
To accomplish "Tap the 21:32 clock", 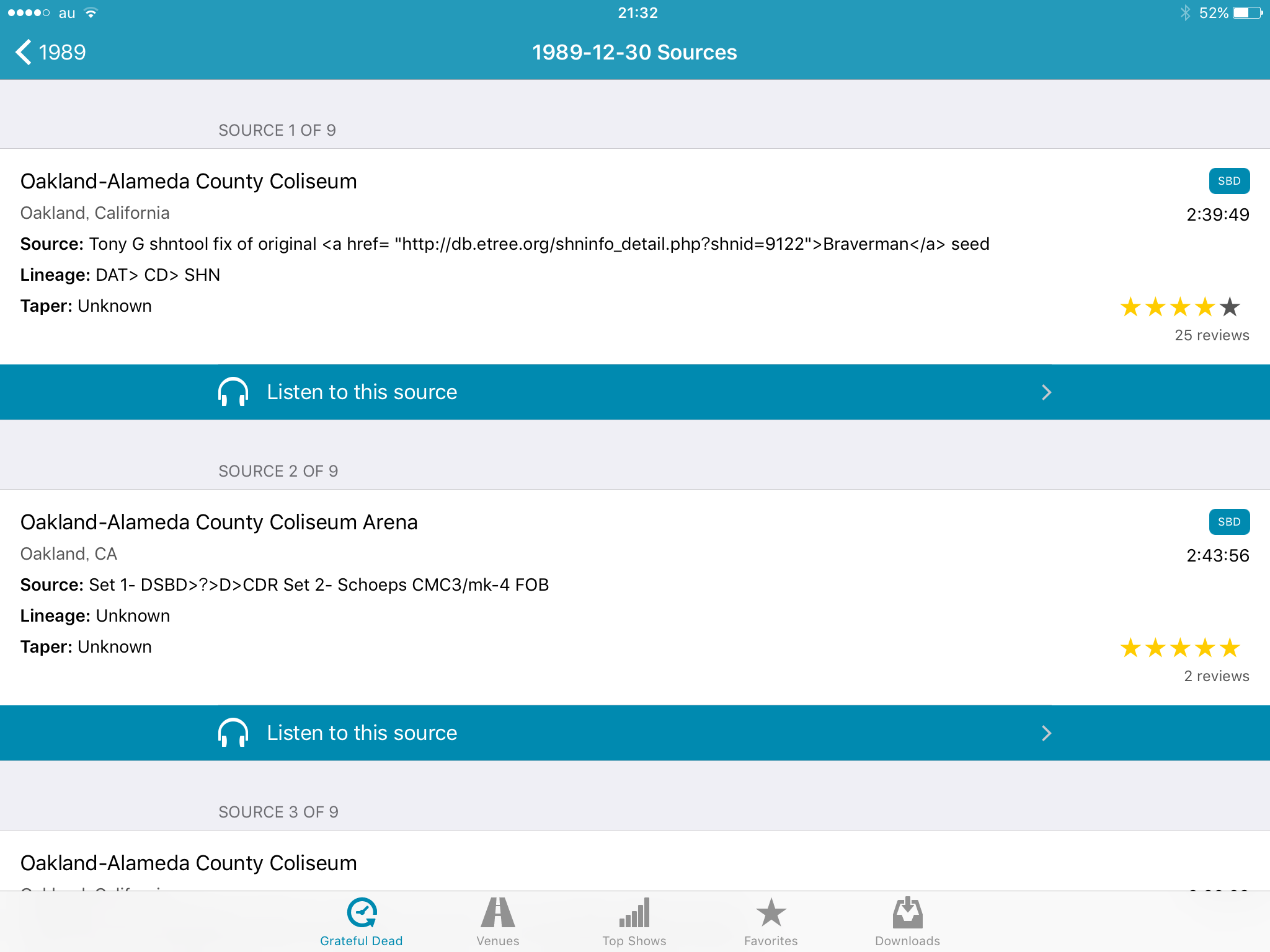I will 637,13.
